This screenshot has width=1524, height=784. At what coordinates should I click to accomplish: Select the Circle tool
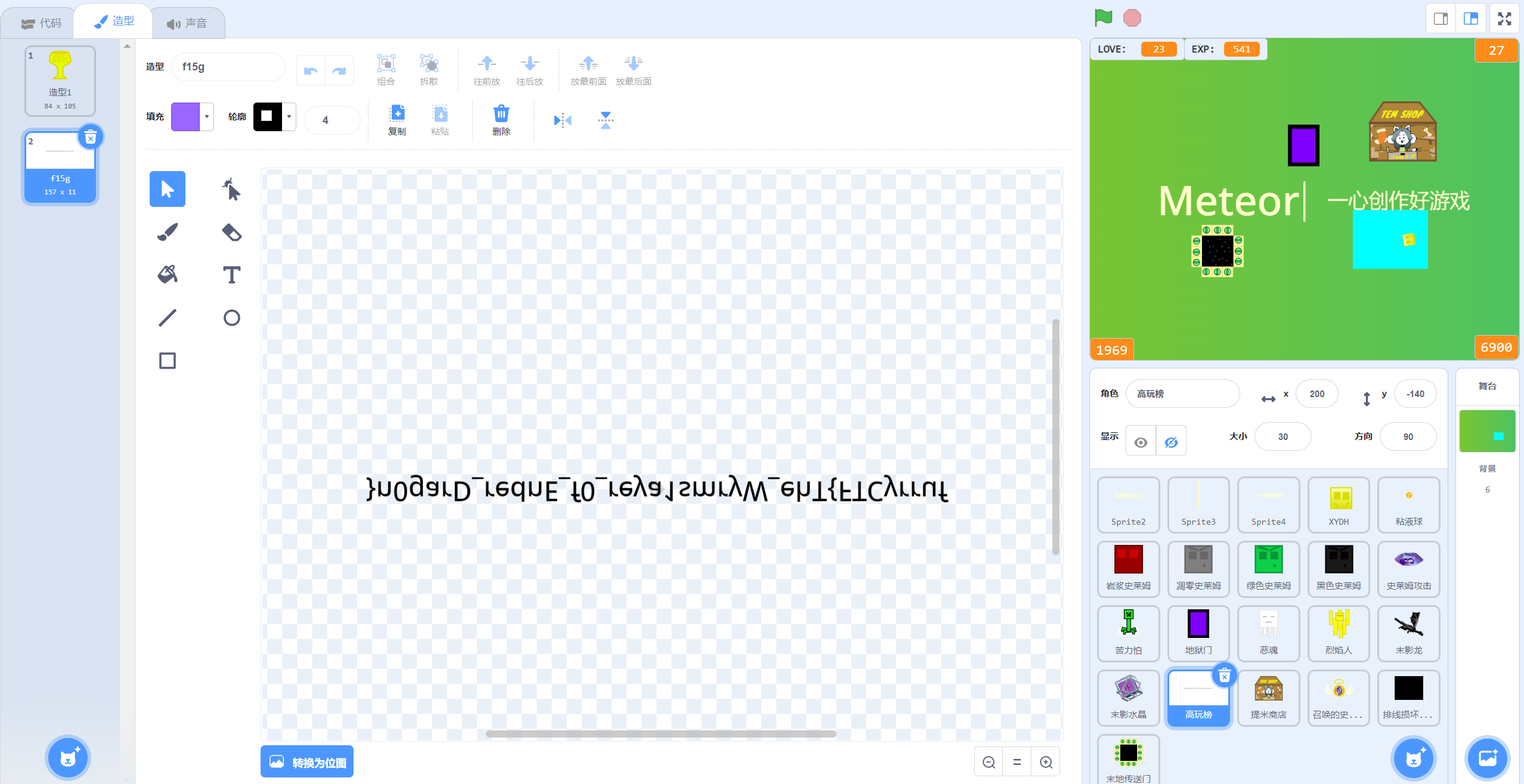point(231,318)
